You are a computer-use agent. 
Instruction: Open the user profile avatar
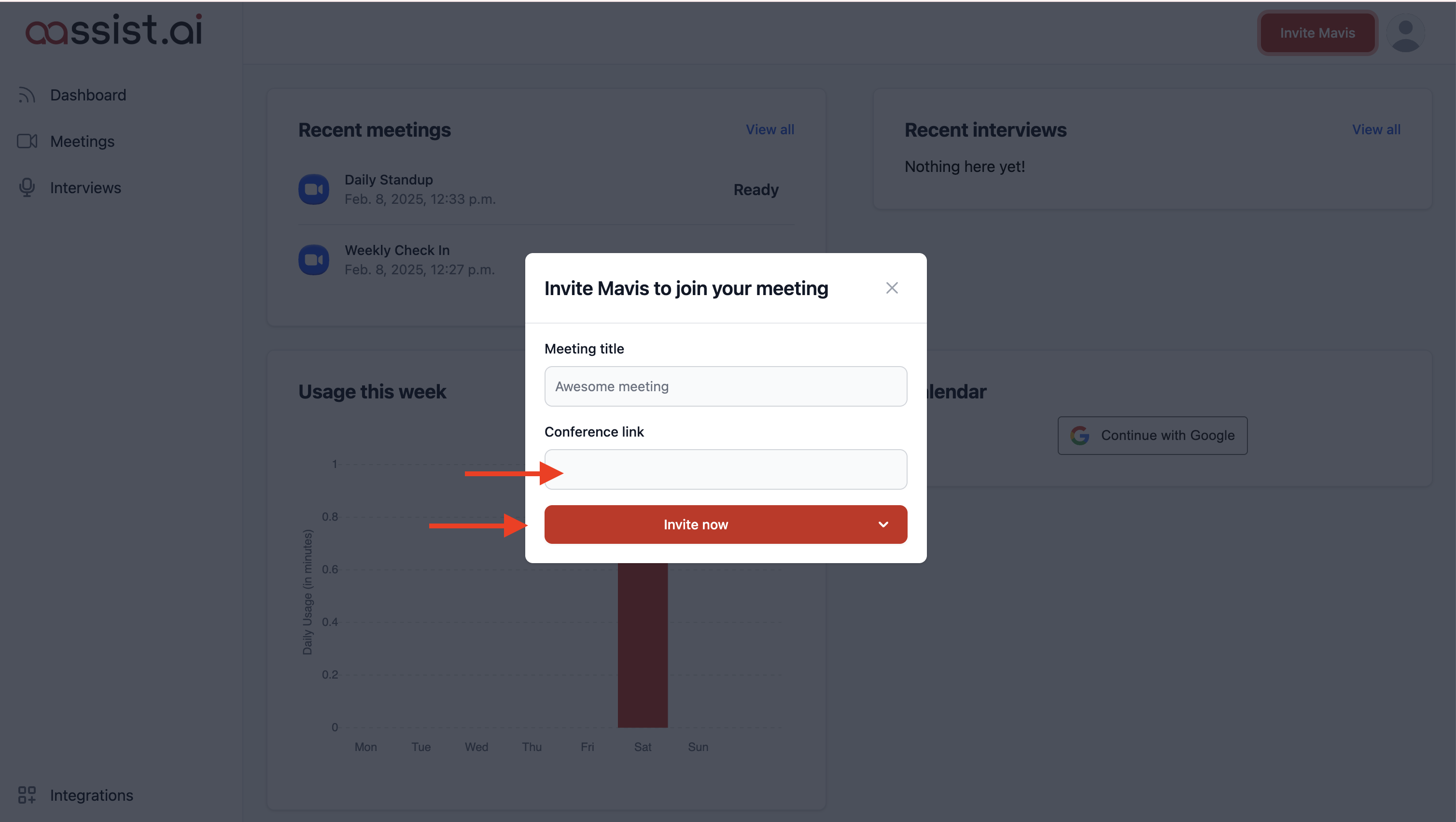(x=1405, y=34)
